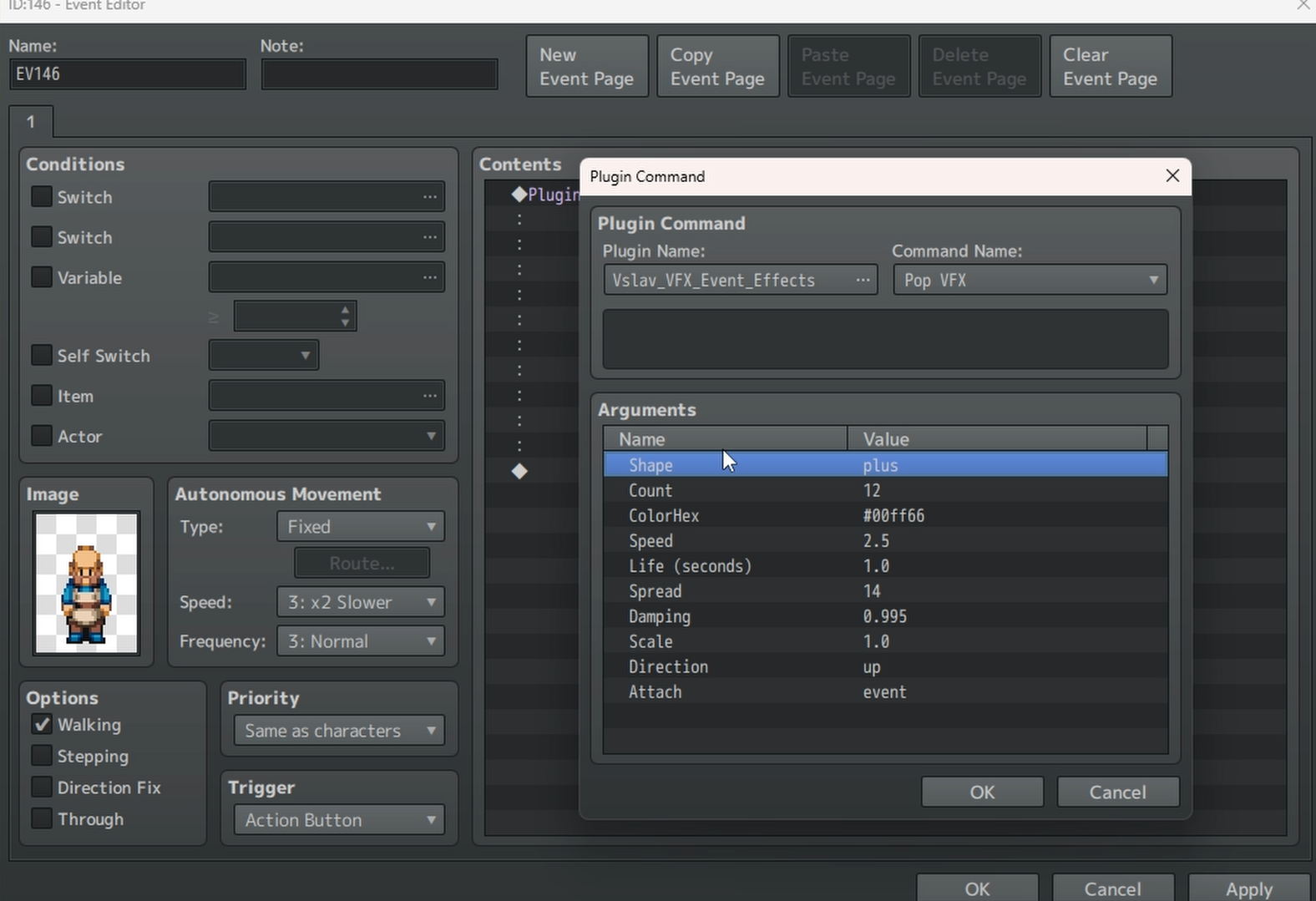1316x901 pixels.
Task: Check the Stepping option
Action: tap(42, 756)
